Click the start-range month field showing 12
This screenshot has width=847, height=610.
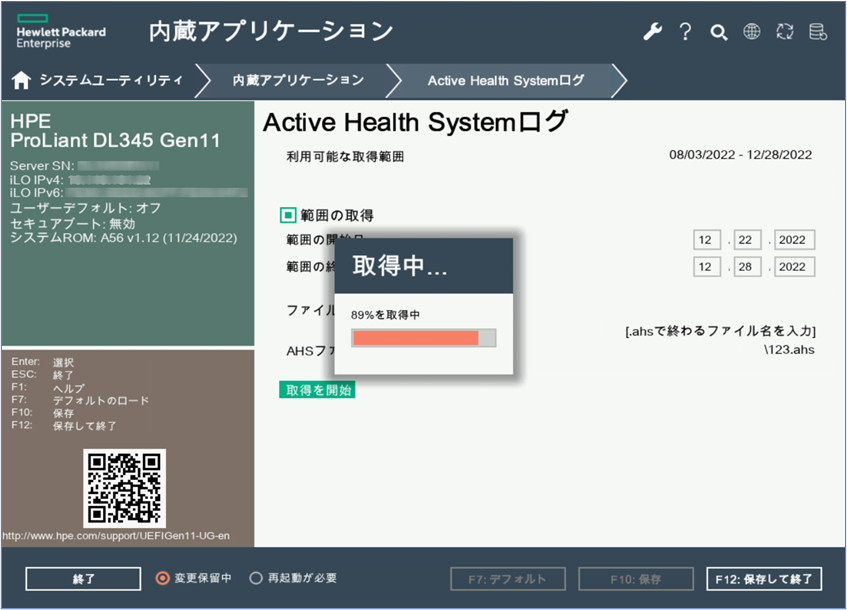[x=706, y=240]
